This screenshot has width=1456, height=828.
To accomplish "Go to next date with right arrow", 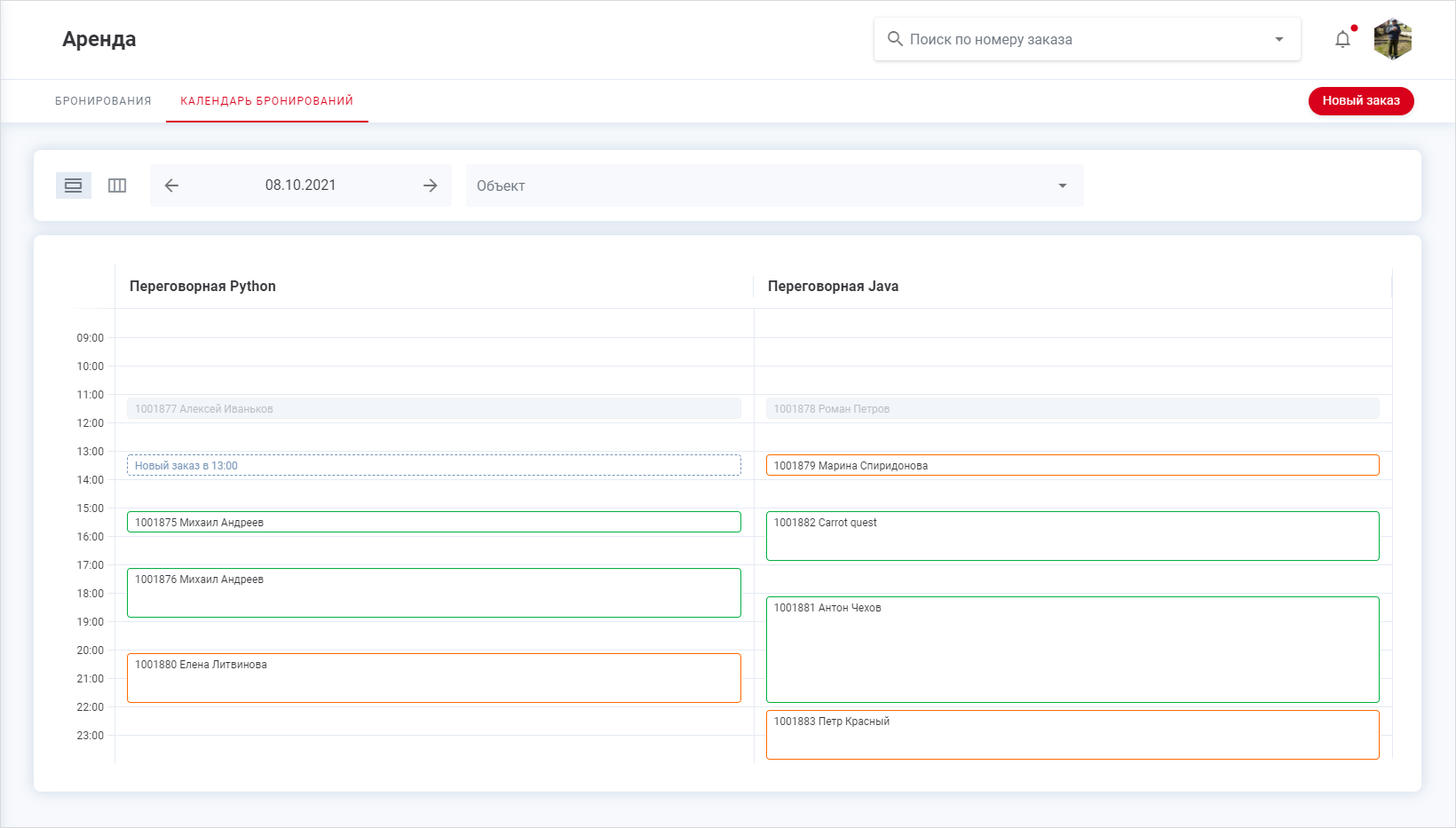I will click(x=430, y=185).
